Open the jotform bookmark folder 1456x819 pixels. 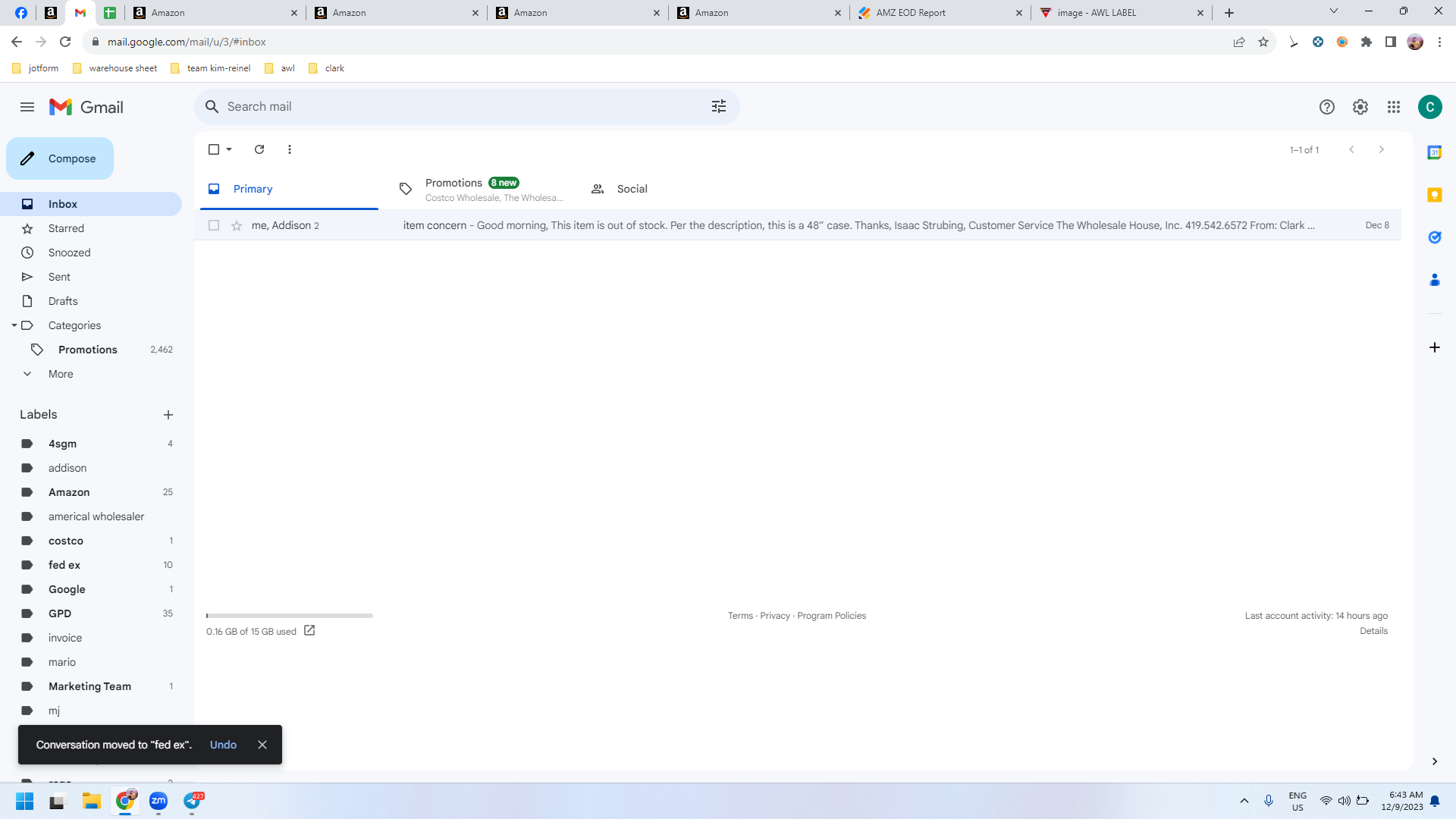(36, 68)
